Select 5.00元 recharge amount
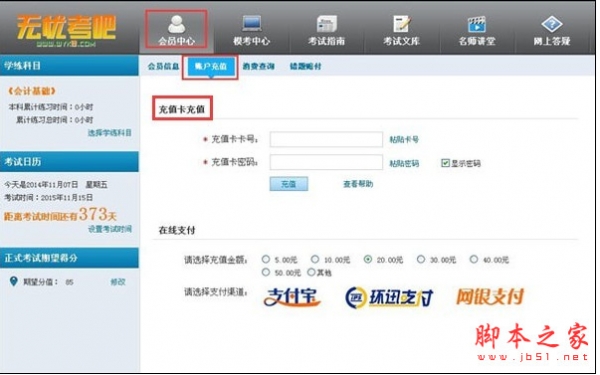Image resolution: width=600 pixels, height=375 pixels. coord(266,259)
